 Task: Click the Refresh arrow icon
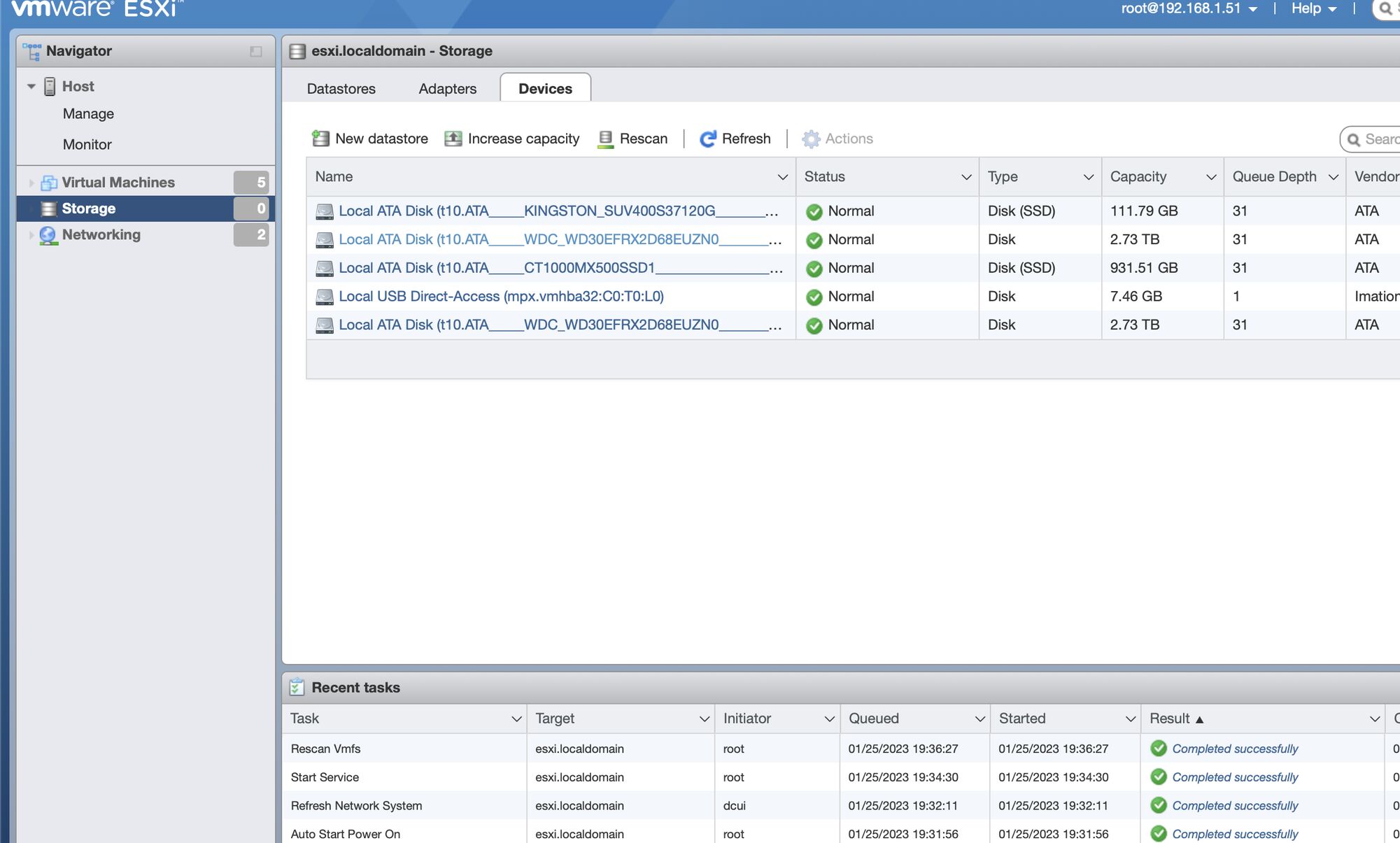[708, 139]
